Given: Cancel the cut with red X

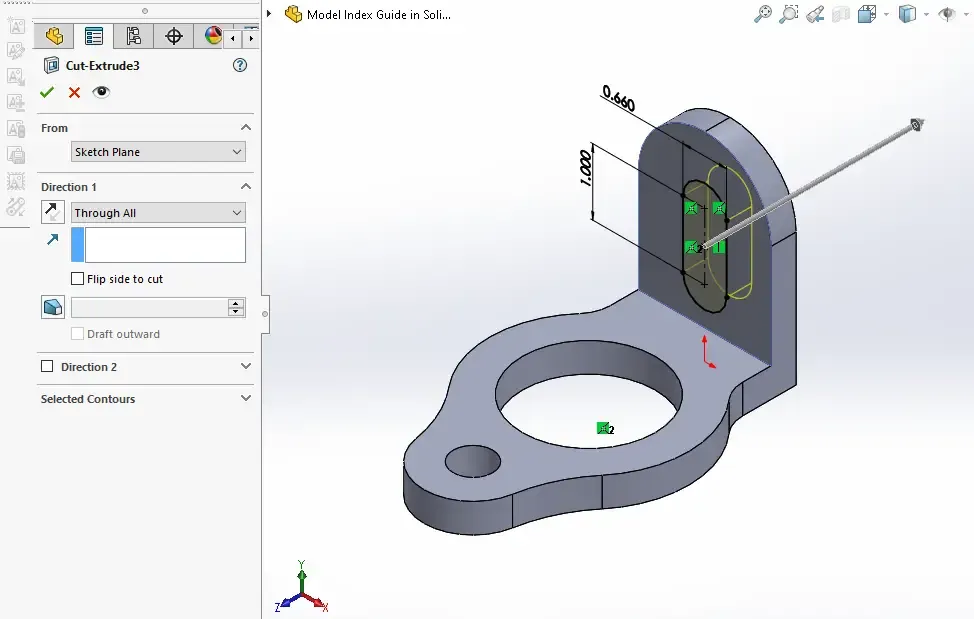Looking at the screenshot, I should click(x=75, y=93).
